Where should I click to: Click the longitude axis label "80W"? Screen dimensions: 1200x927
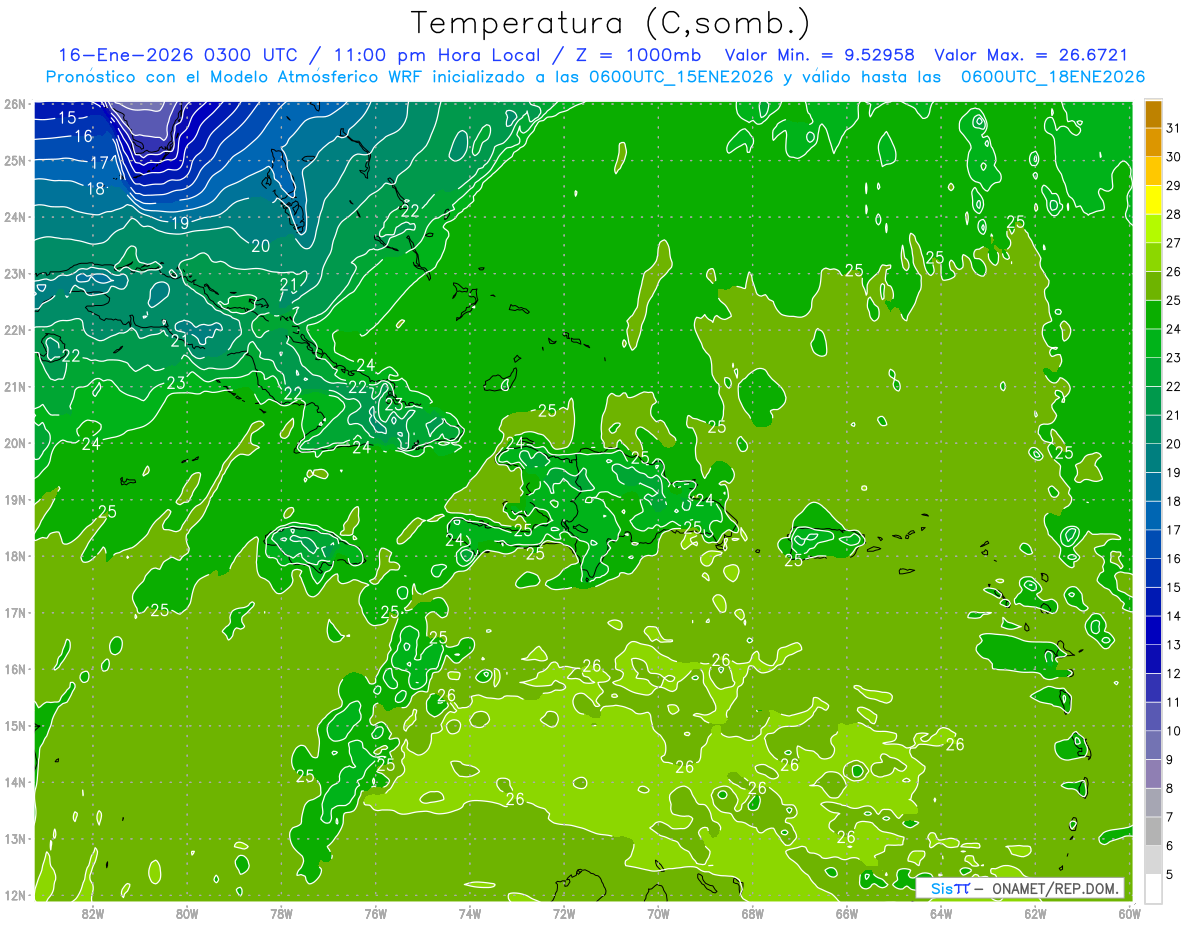[x=187, y=913]
